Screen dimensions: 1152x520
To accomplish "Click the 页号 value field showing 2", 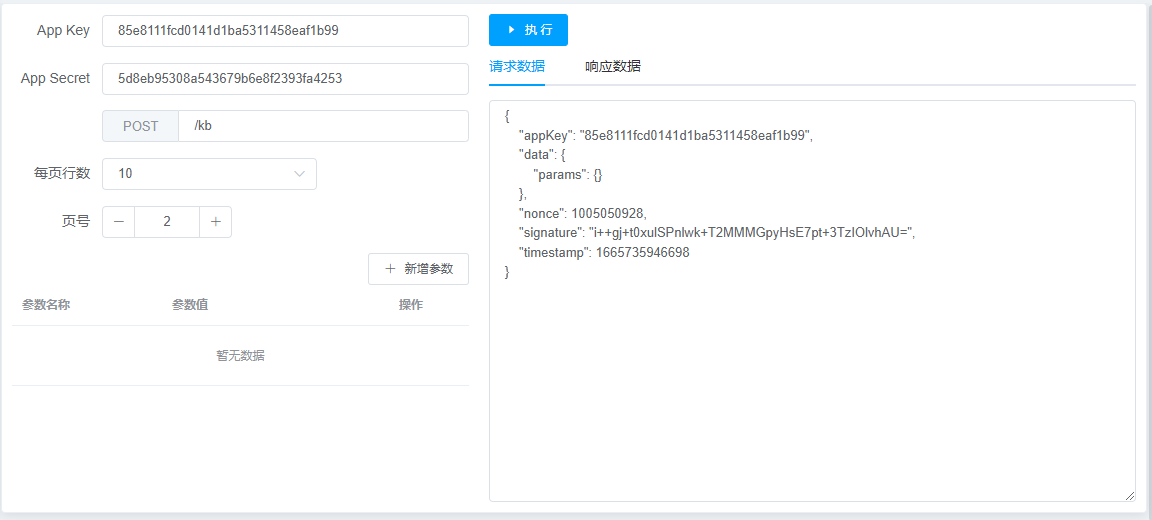I will (x=167, y=222).
